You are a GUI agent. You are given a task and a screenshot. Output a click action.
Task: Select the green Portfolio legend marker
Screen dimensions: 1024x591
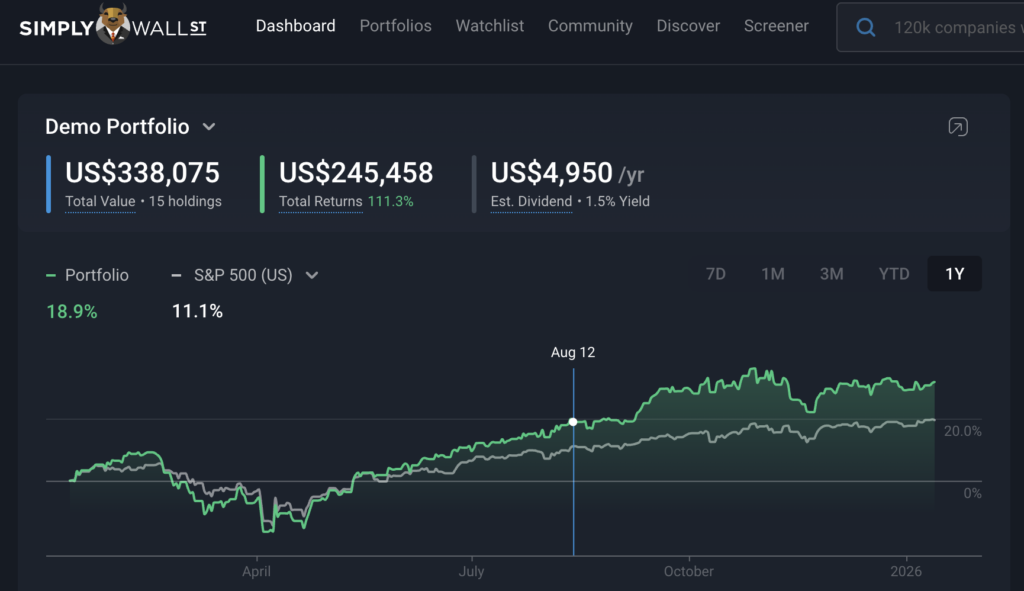(51, 274)
